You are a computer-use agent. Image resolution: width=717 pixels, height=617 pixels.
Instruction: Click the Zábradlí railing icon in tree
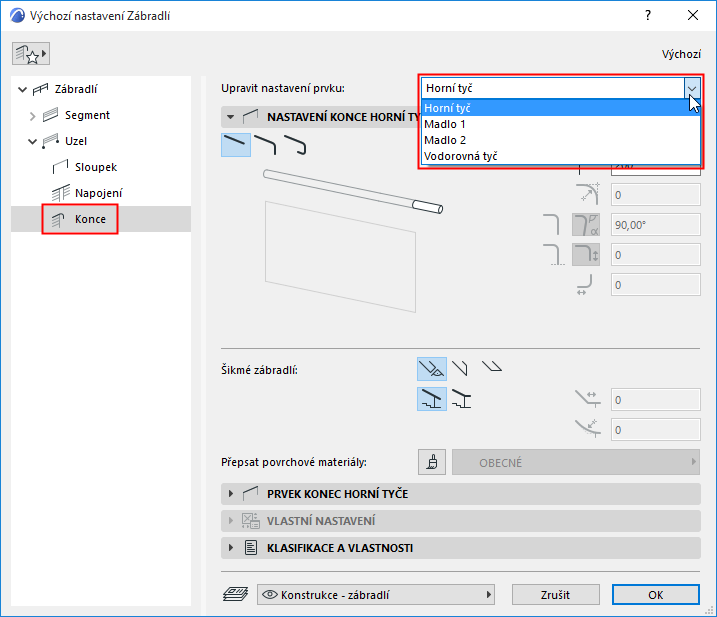pyautogui.click(x=40, y=89)
